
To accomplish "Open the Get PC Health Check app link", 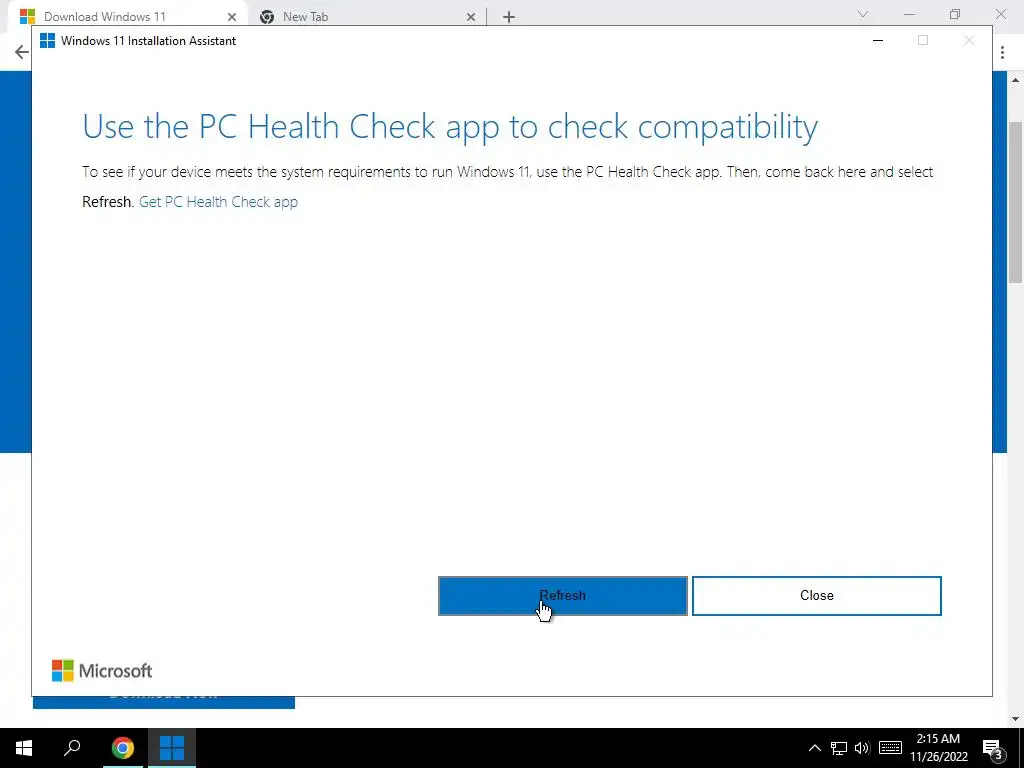I will [218, 202].
